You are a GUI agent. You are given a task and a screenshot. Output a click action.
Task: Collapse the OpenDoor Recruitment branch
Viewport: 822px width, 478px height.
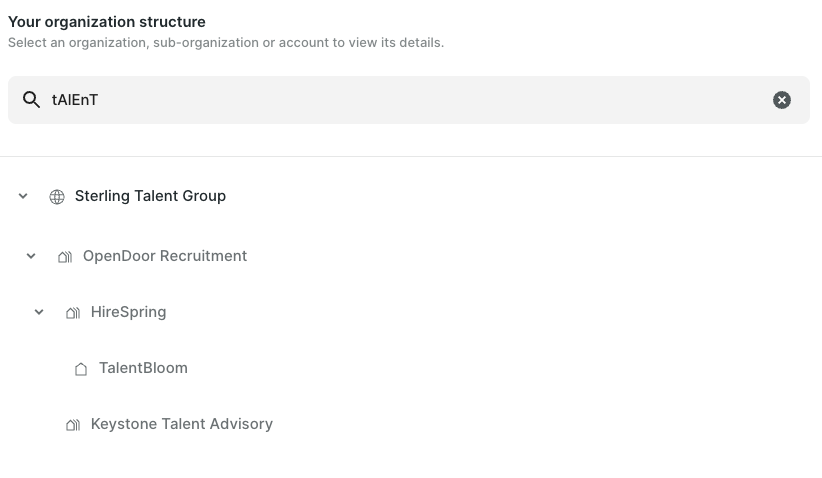[31, 257]
